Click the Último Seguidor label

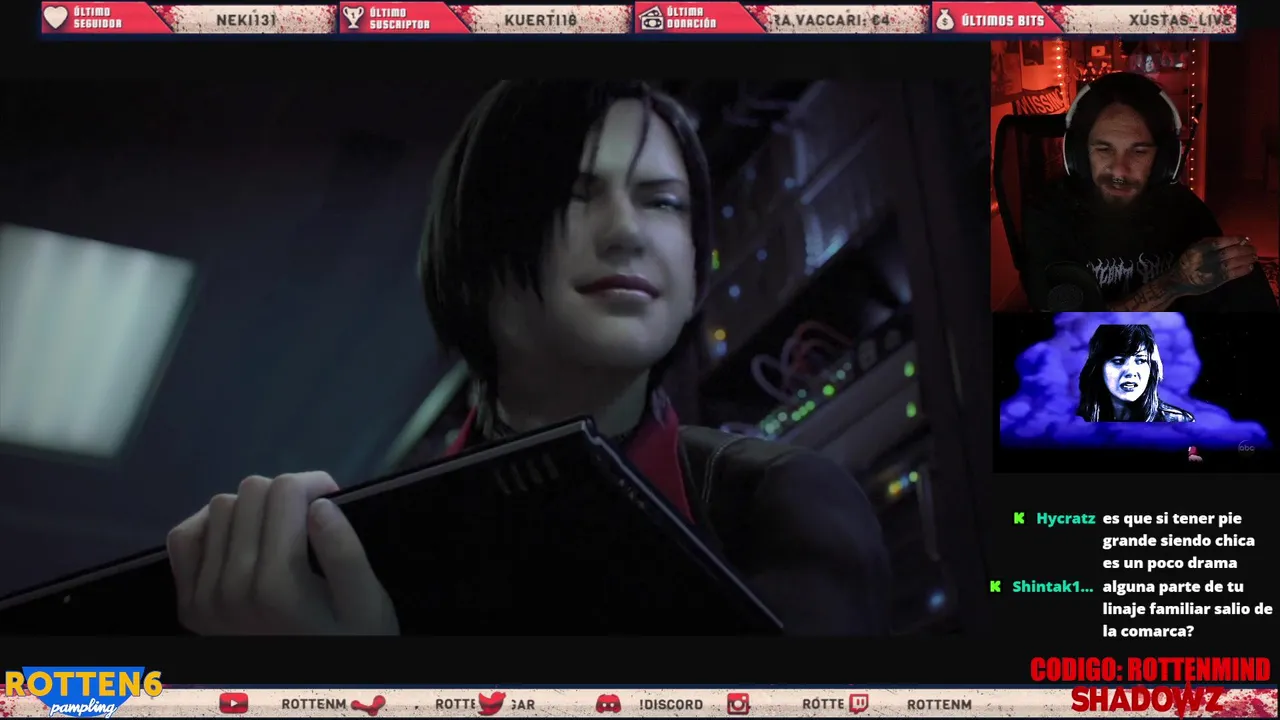tap(98, 17)
